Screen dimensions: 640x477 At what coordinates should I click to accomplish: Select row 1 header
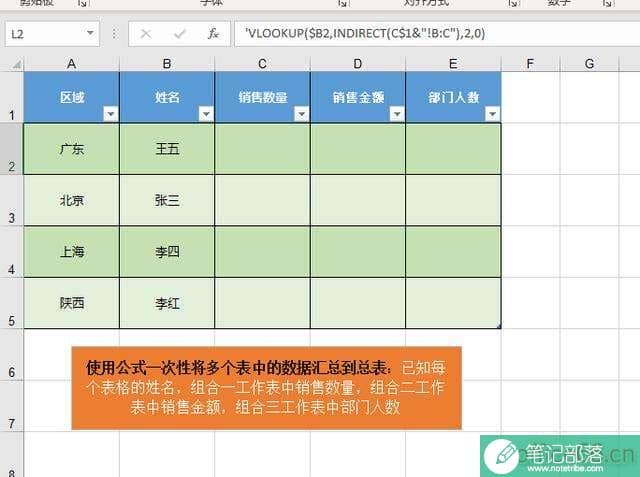pyautogui.click(x=12, y=97)
